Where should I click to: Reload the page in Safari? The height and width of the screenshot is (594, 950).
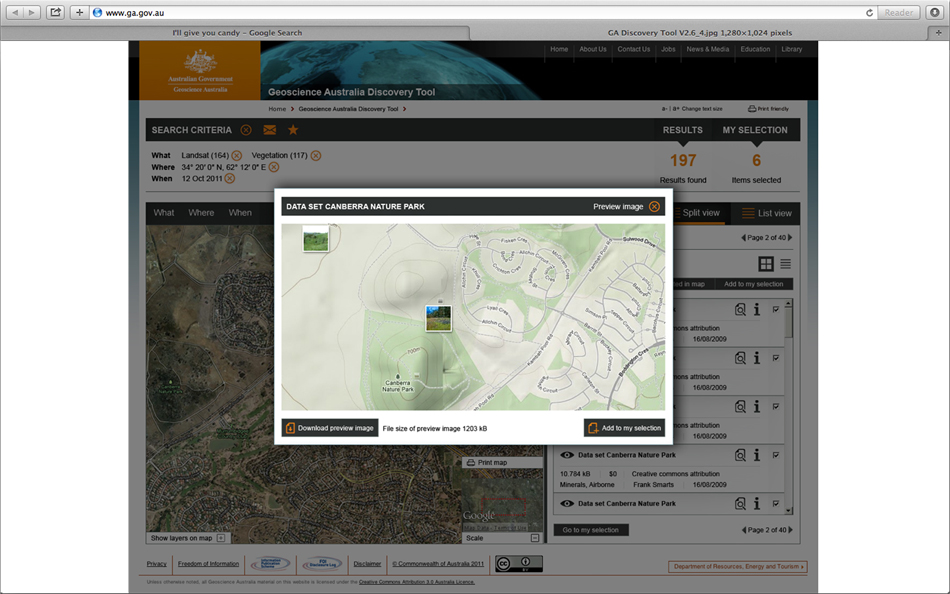click(869, 13)
